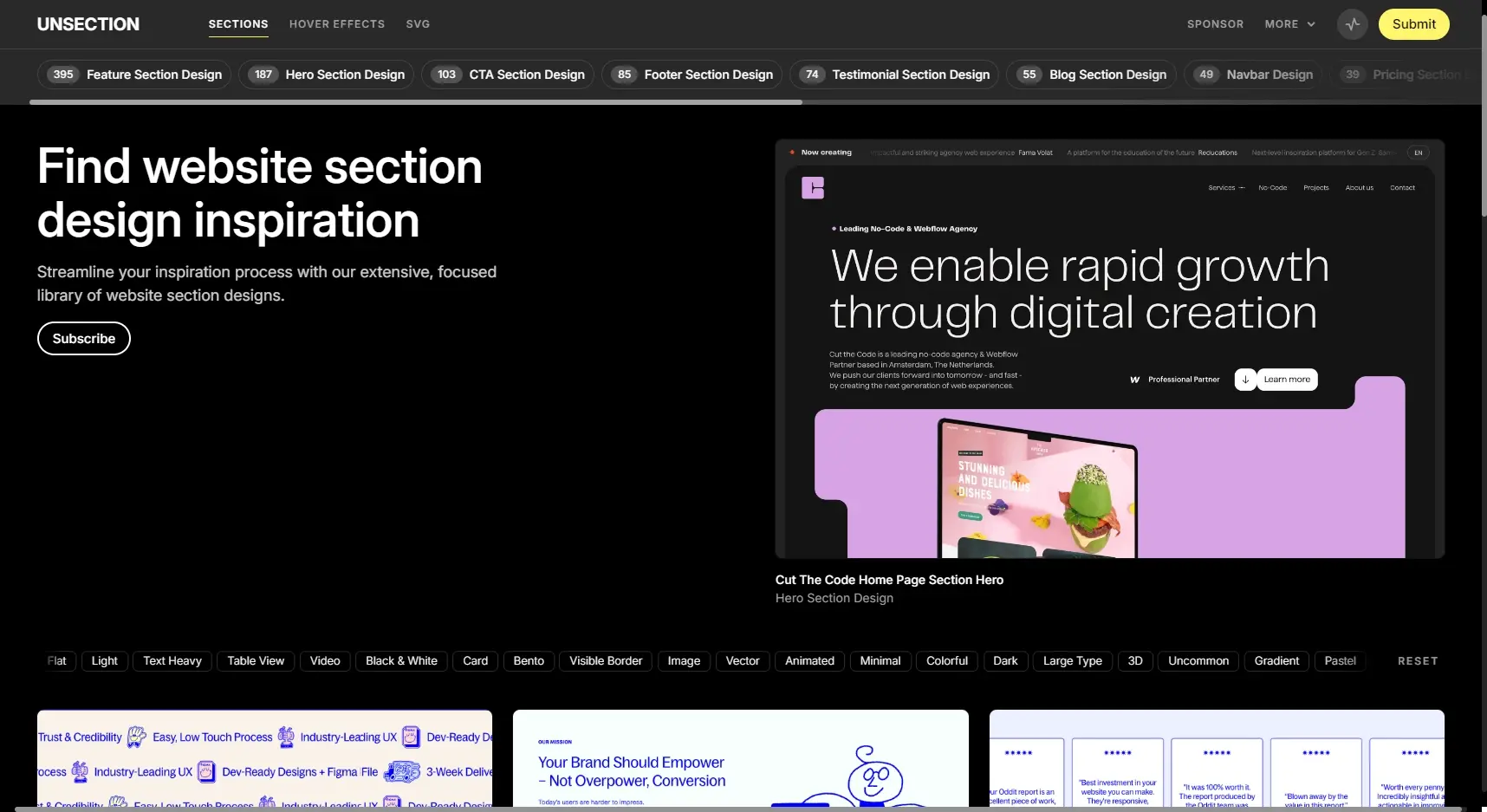Open the Your Brand Should Empower card

coord(741,758)
